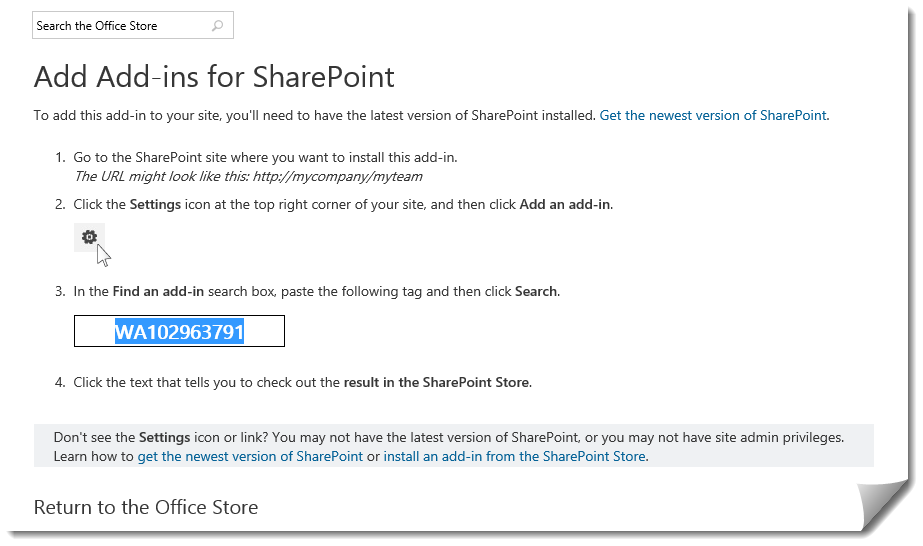Open the top 'Get the newest version of SharePoint' link
This screenshot has width=923, height=546.
[713, 115]
